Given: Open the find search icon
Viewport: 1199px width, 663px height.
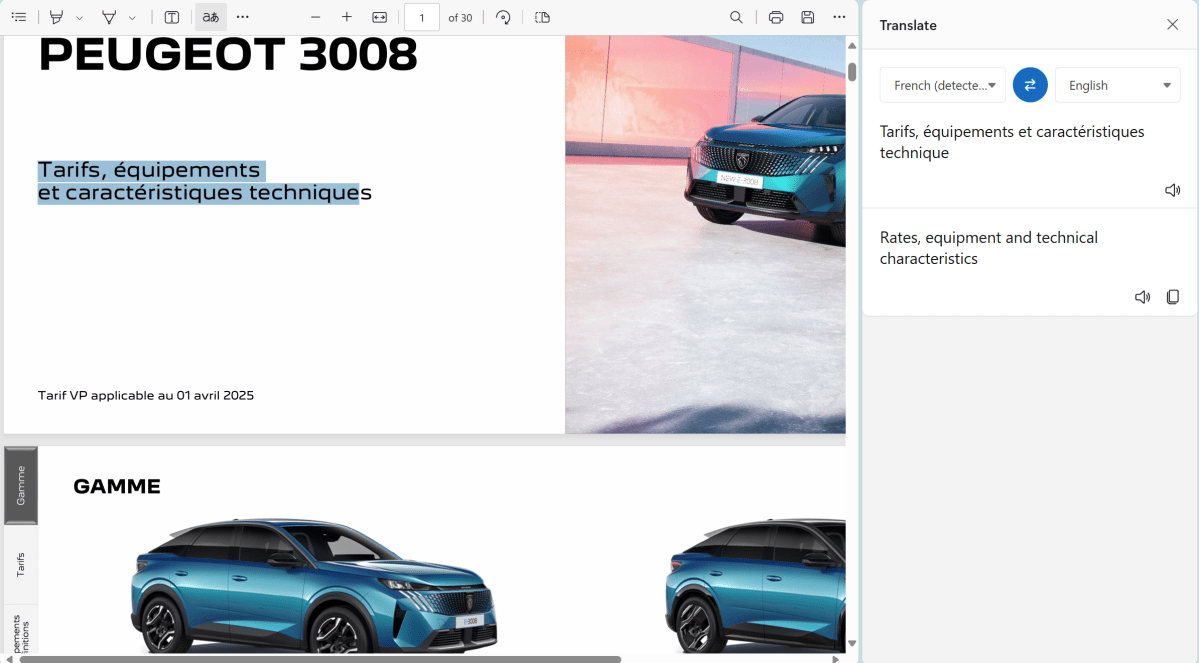Looking at the screenshot, I should pyautogui.click(x=736, y=17).
